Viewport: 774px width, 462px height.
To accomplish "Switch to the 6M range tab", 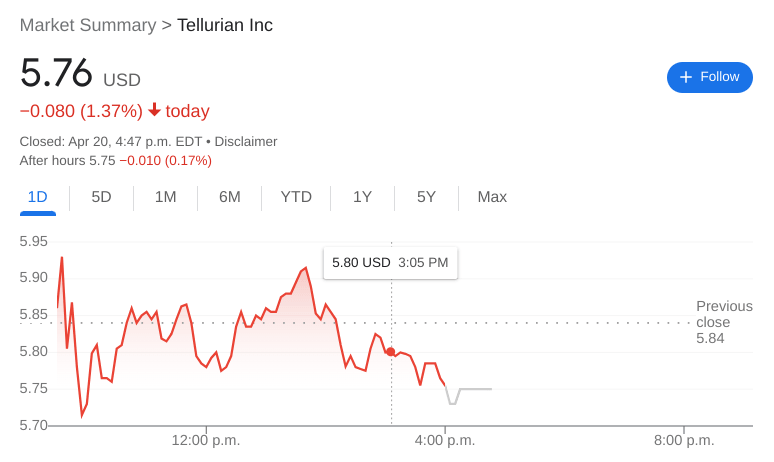I will [x=230, y=197].
